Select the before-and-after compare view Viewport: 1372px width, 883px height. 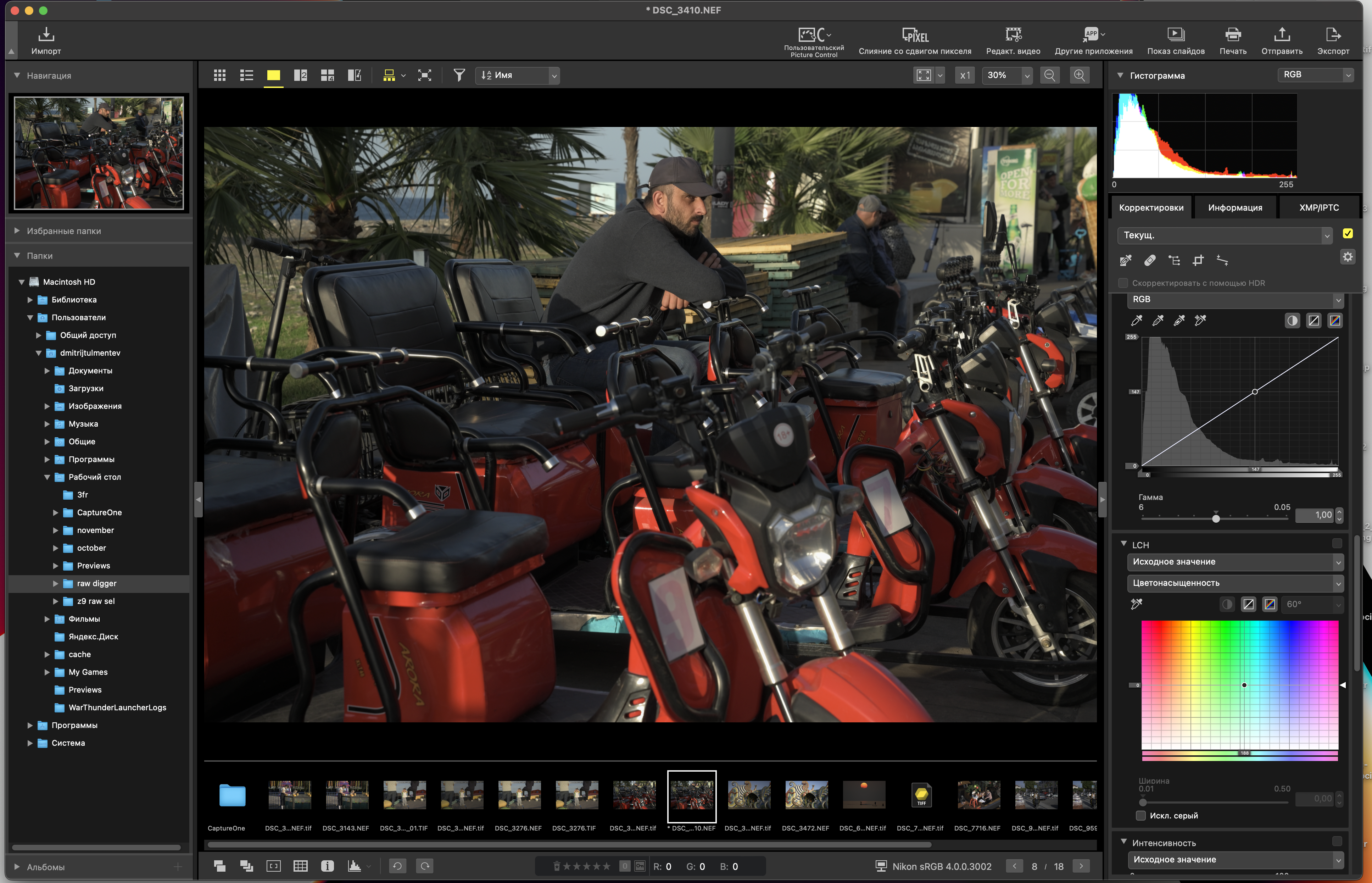[x=354, y=75]
